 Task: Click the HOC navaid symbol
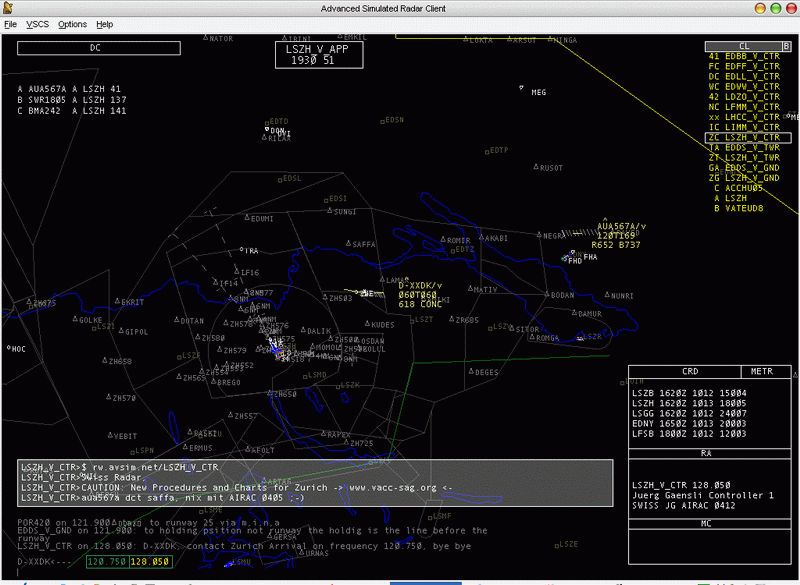pos(8,348)
